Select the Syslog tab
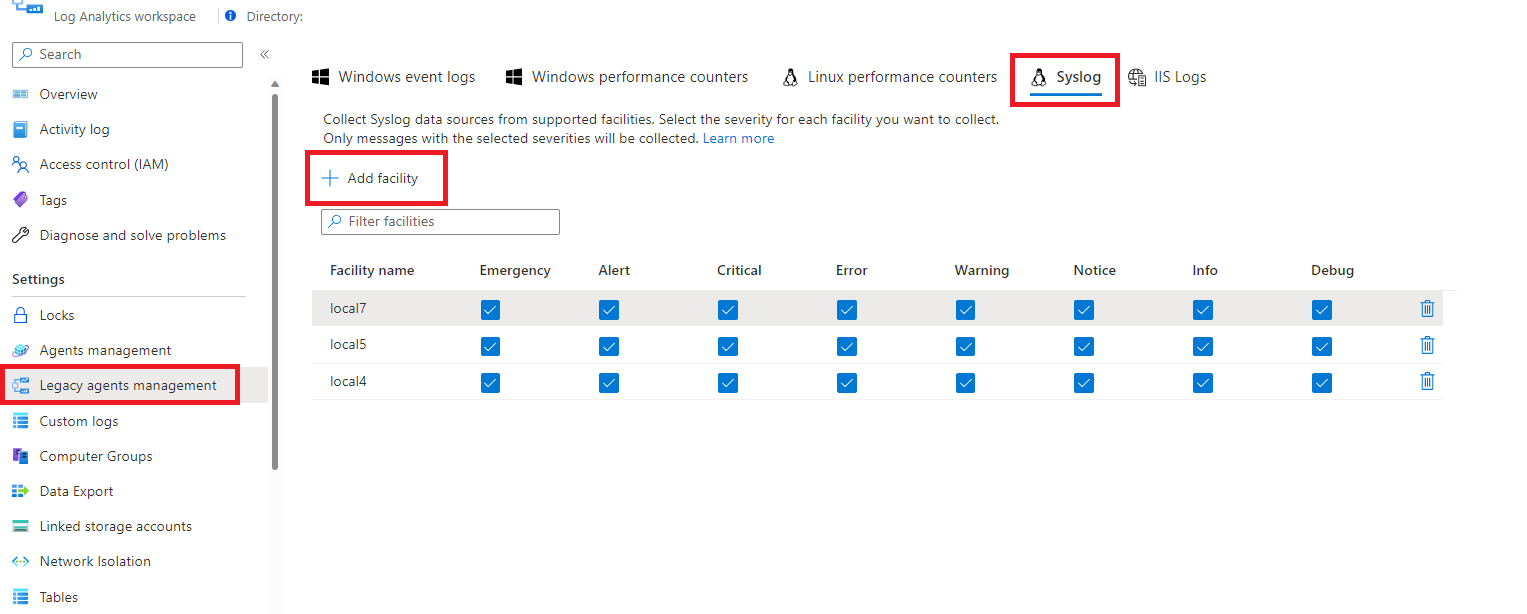 [x=1066, y=77]
